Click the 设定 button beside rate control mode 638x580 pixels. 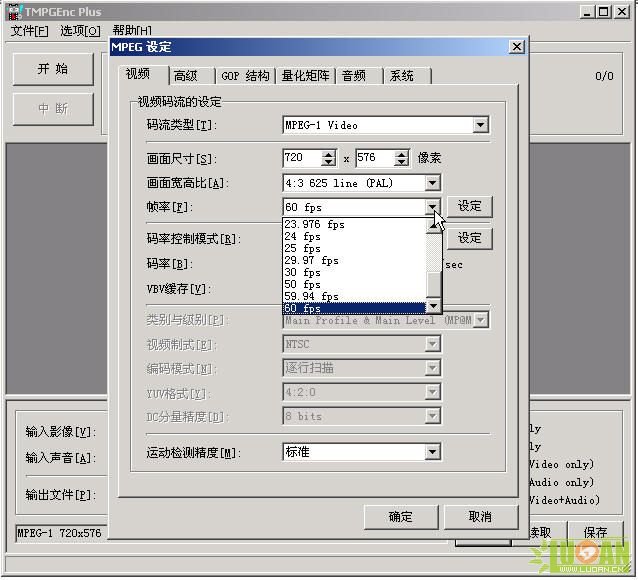[470, 238]
